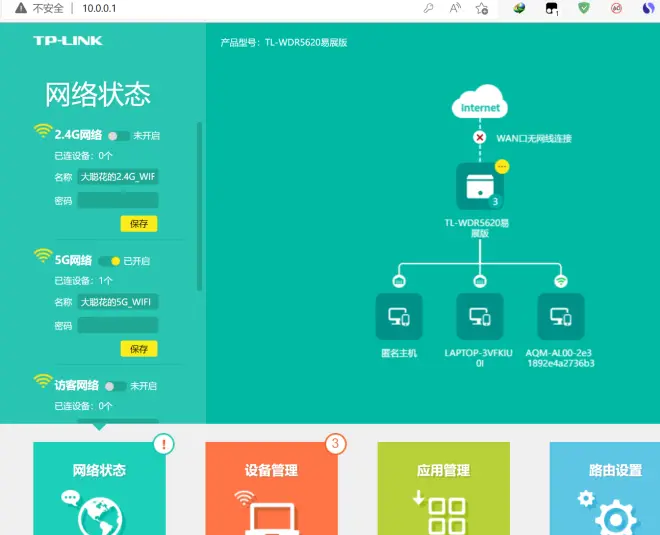The image size is (660, 535).
Task: Enable the 2.4G网络 switch
Action: 118,136
